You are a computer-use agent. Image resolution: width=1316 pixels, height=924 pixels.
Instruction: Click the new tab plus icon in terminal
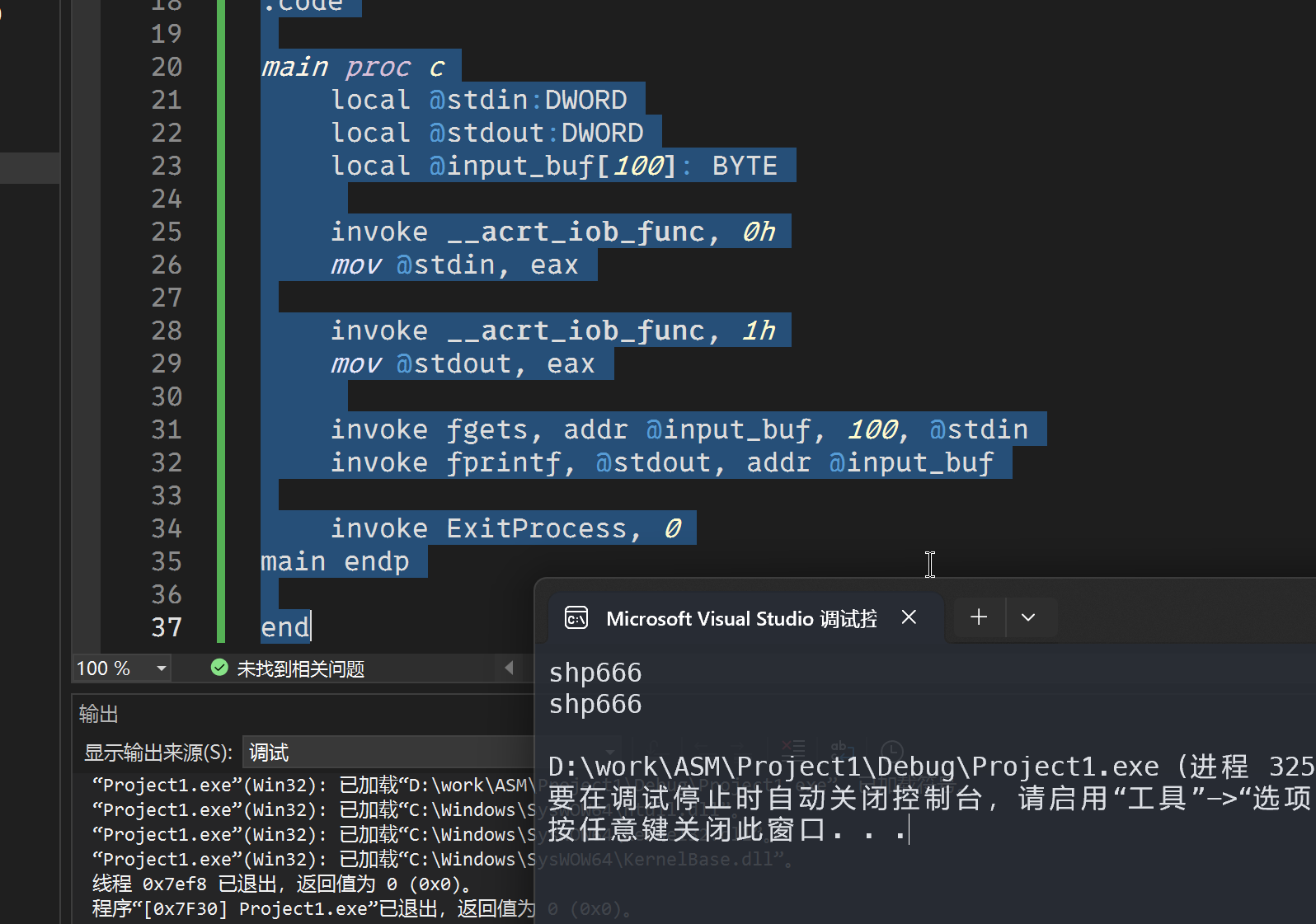979,617
